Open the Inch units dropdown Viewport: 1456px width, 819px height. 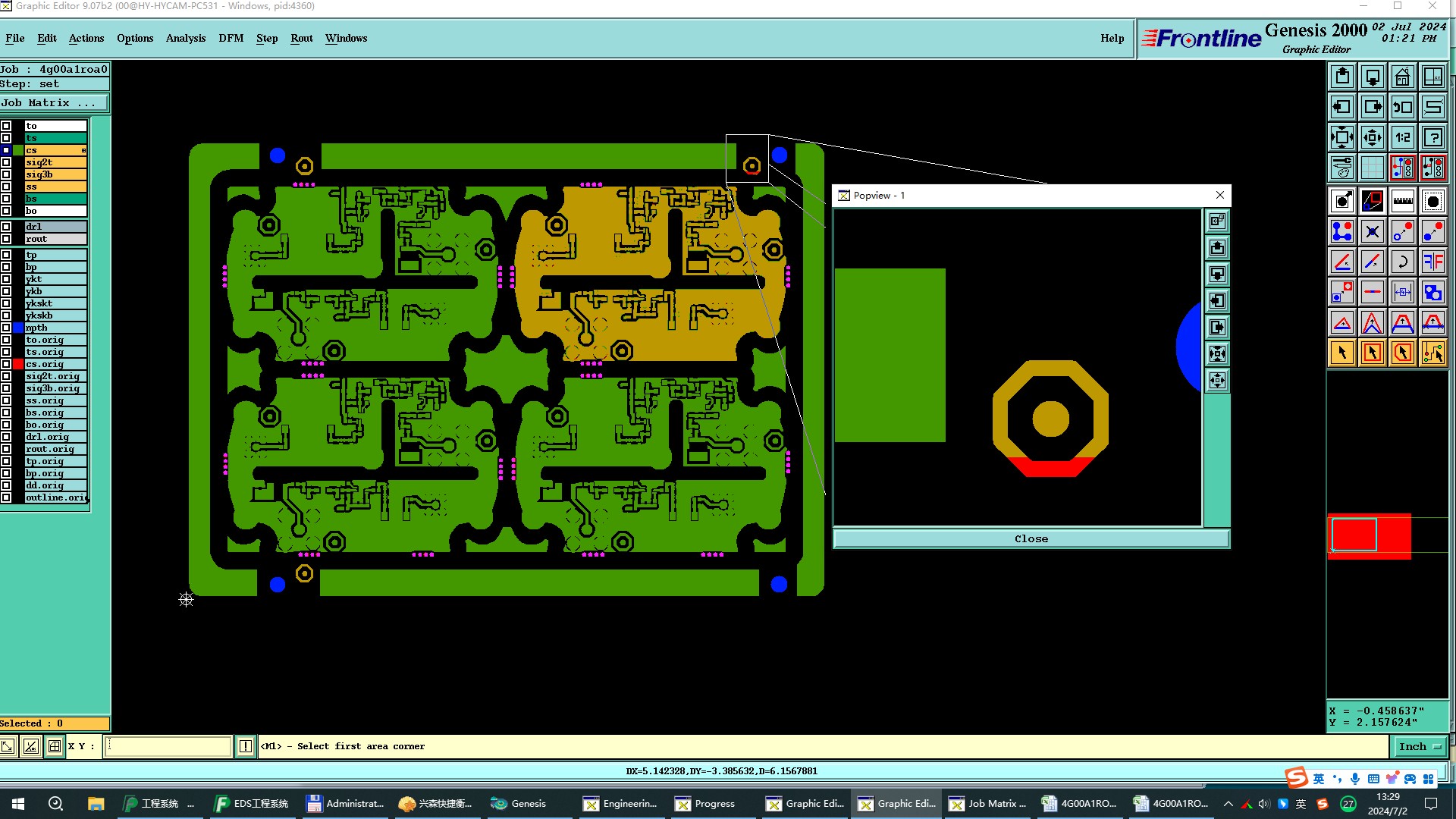[x=1419, y=746]
